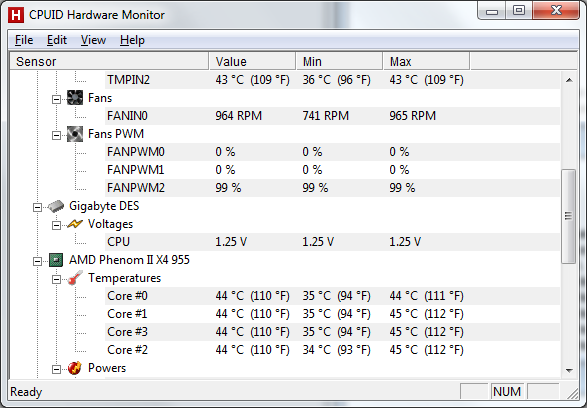The width and height of the screenshot is (587, 408).
Task: Collapse the AMD Phenom II X4 955 node
Action: pyautogui.click(x=37, y=261)
